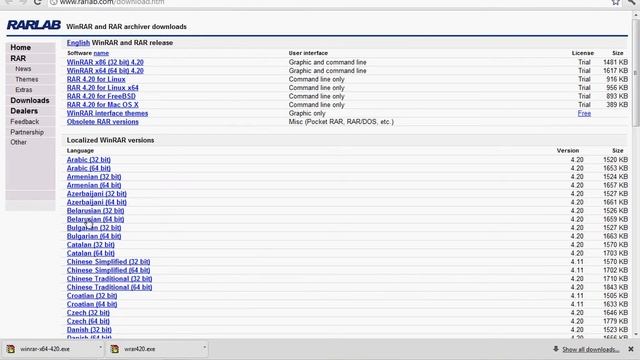The height and width of the screenshot is (360, 640).
Task: Click winrar-x64-420.exe download file icon
Action: (x=11, y=349)
